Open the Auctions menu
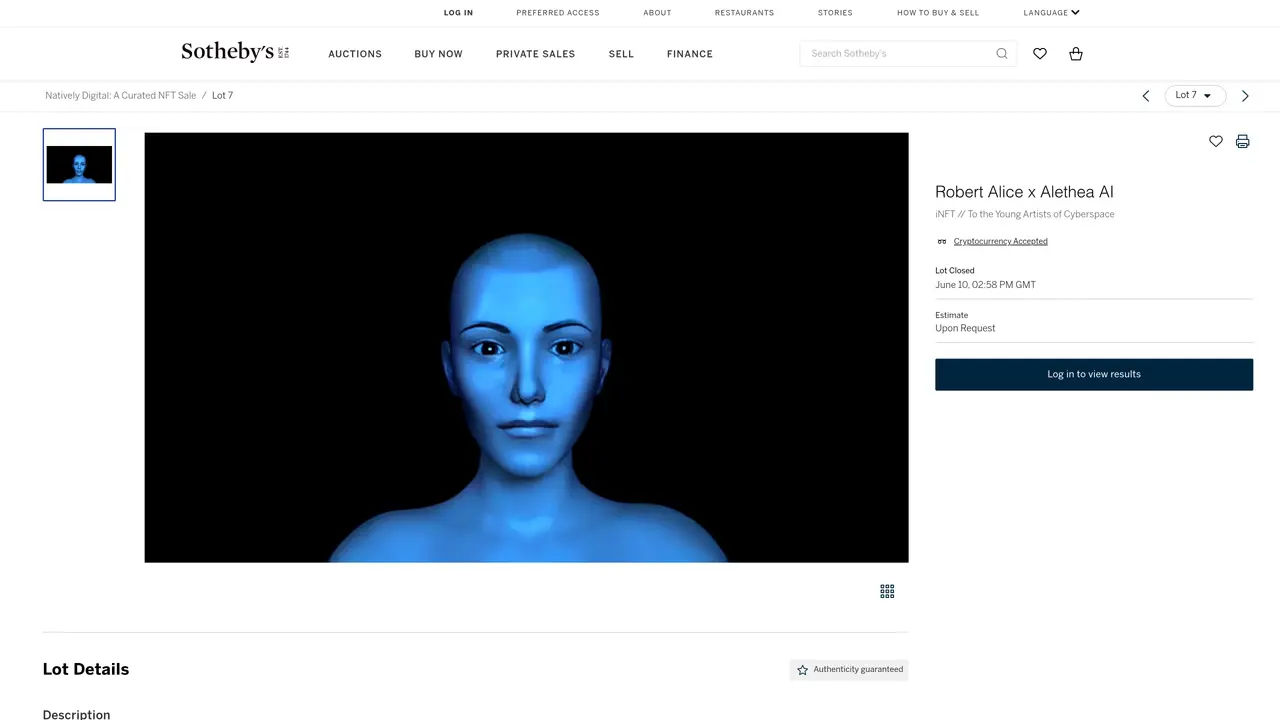Viewport: 1280px width, 720px height. click(x=355, y=54)
